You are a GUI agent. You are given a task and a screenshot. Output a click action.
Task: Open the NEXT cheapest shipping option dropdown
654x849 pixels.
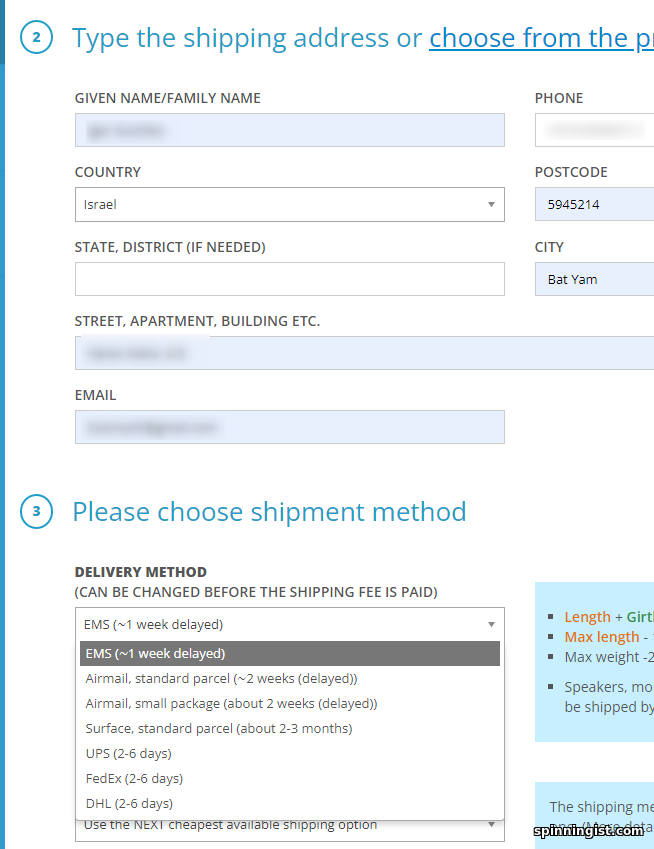click(289, 826)
